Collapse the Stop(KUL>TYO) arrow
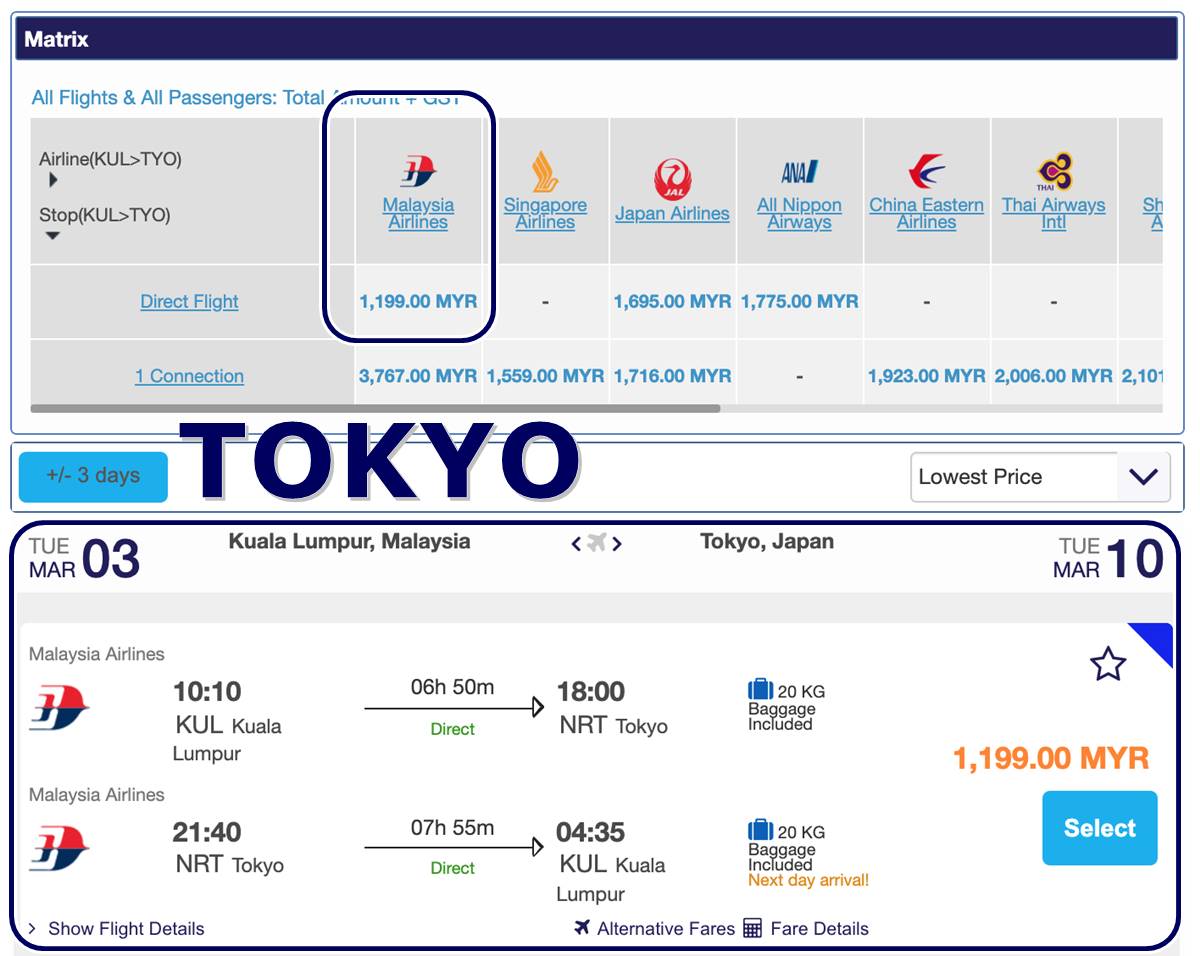Screen dimensions: 1200x956 coord(53,235)
